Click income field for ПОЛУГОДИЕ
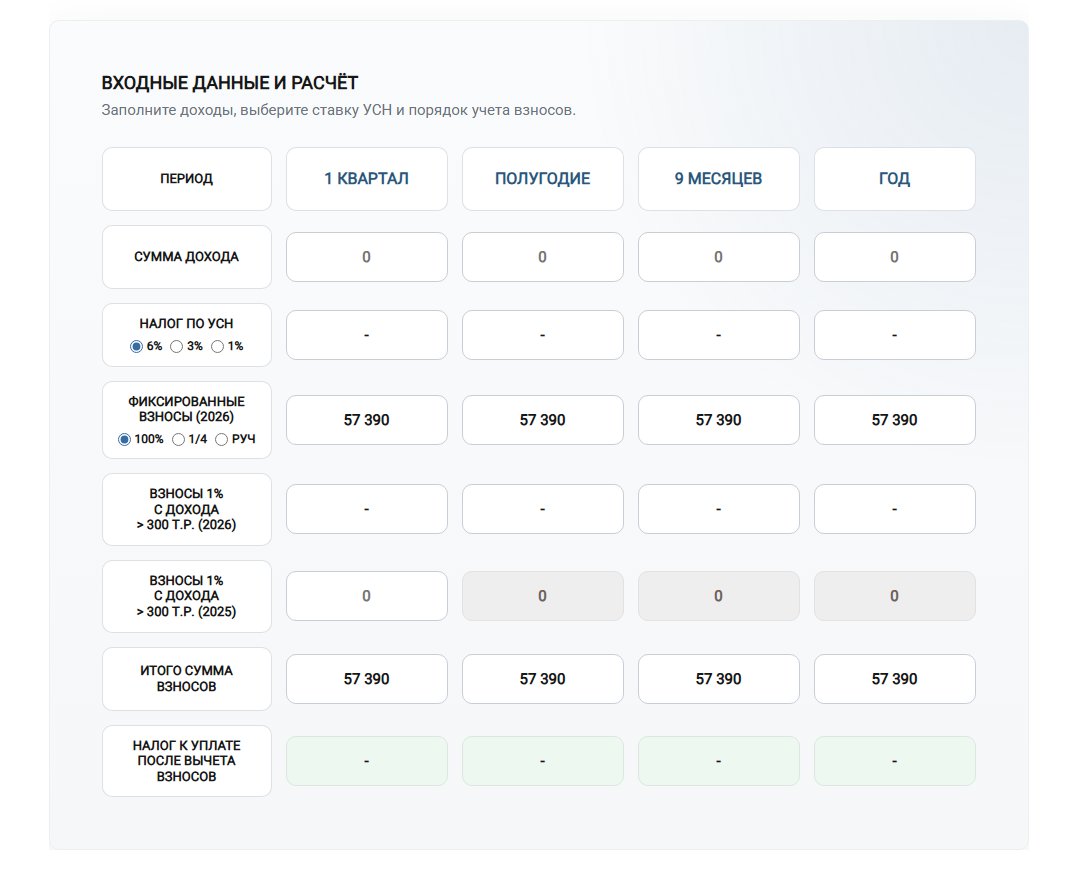 [543, 257]
